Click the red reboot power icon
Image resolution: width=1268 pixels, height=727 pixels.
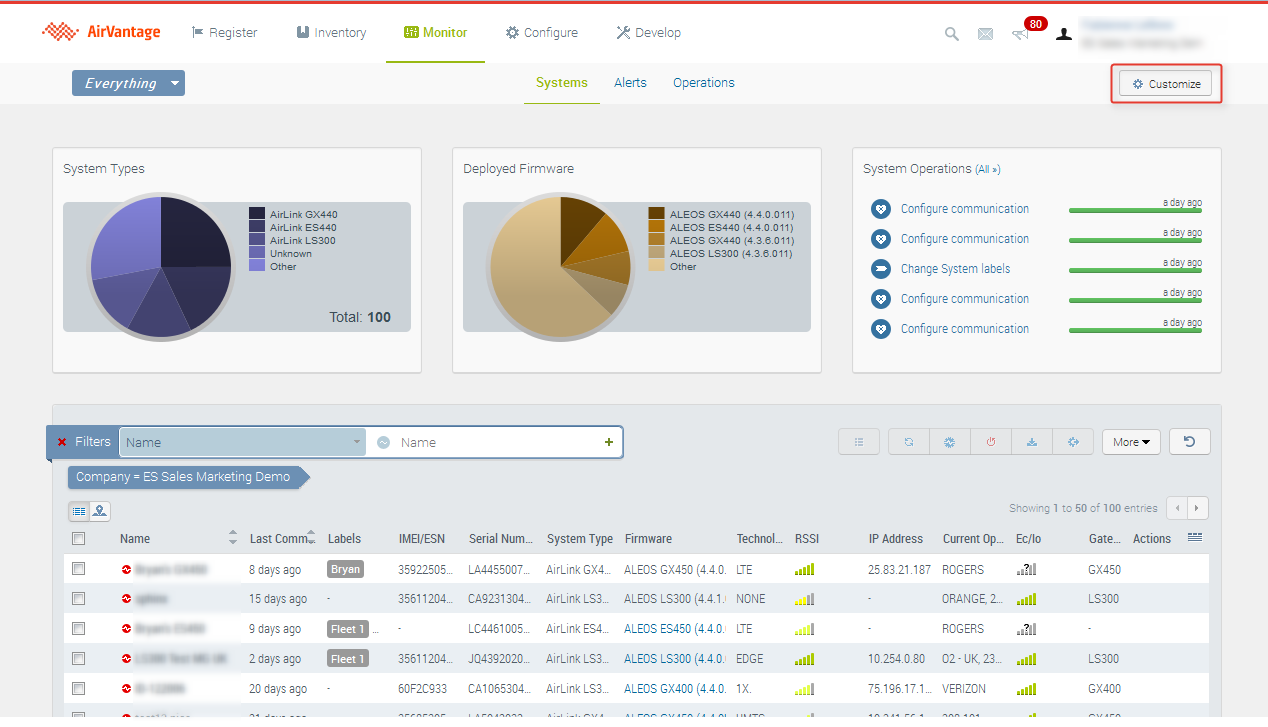[990, 442]
